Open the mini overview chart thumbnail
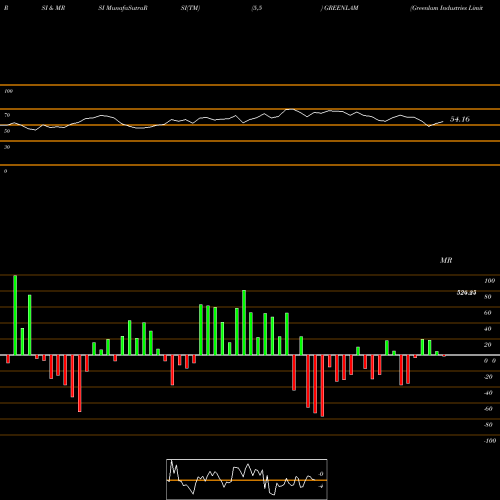Image resolution: width=500 pixels, height=500 pixels. 247,479
